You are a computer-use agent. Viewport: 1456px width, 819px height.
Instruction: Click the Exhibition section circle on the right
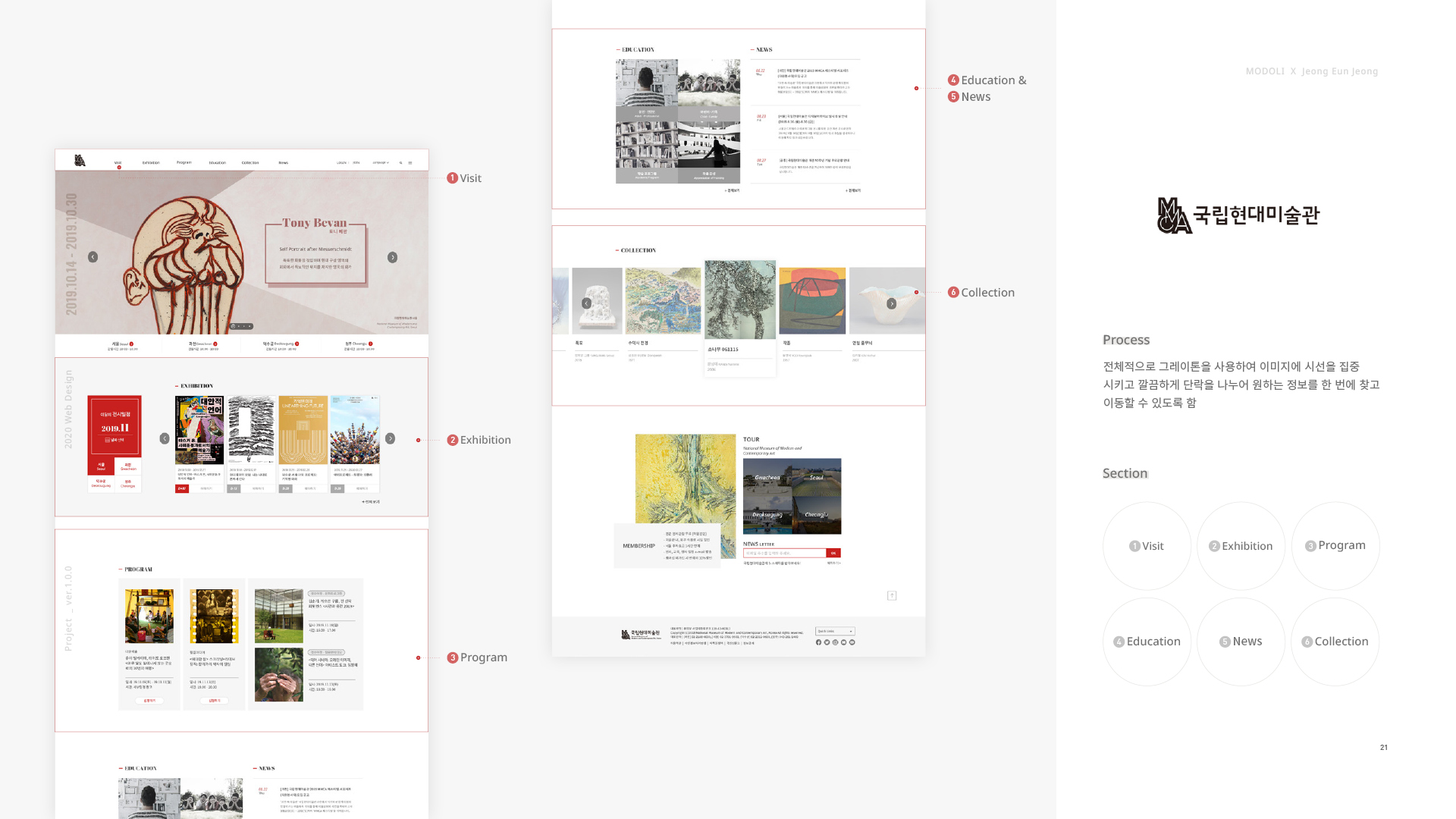[x=1241, y=546]
